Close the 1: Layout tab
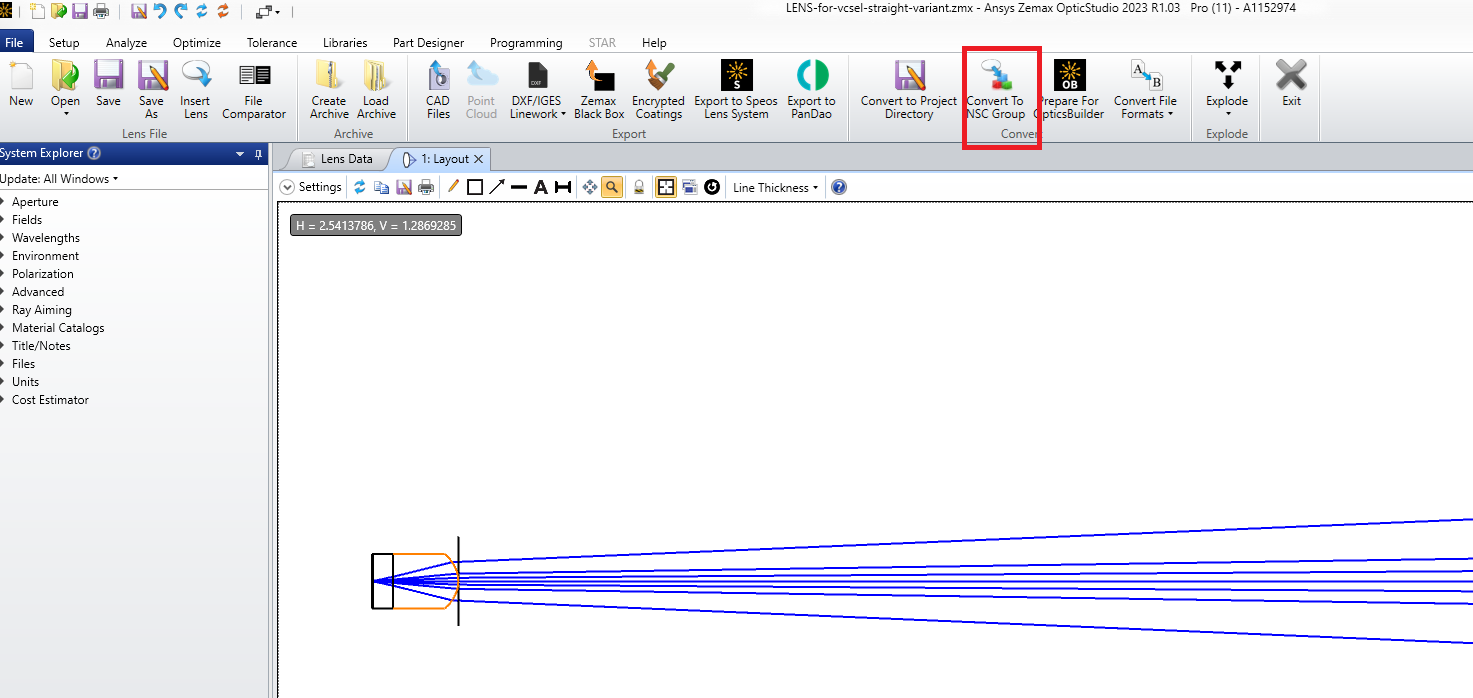Viewport: 1473px width, 698px height. point(478,159)
